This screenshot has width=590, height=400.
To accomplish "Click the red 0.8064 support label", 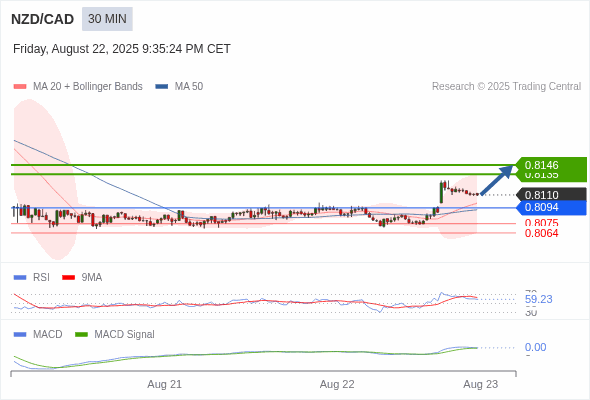I will (x=541, y=233).
